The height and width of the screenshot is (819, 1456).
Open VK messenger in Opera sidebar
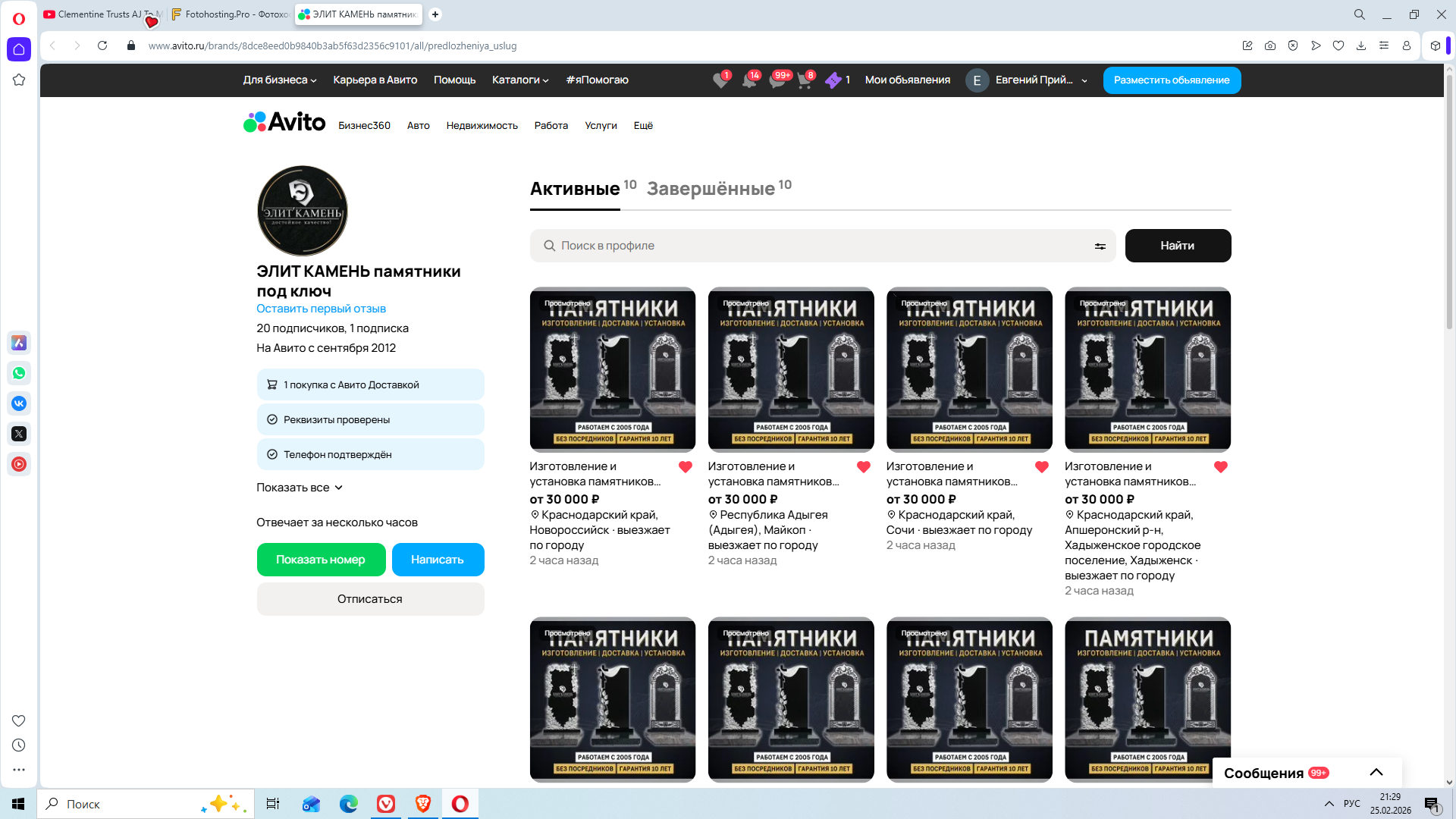point(19,403)
